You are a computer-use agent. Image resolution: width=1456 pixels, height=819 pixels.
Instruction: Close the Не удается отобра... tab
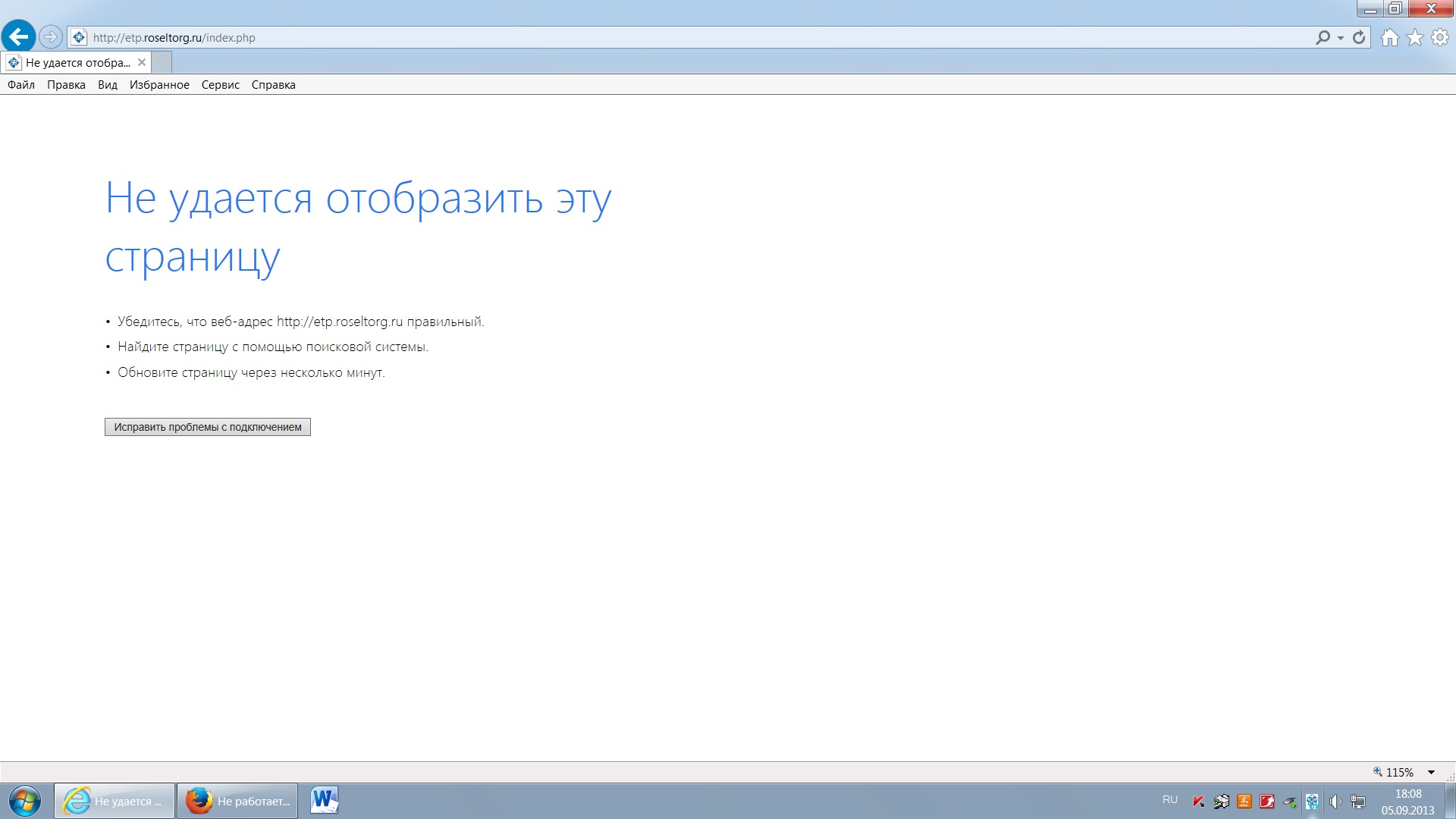(142, 62)
